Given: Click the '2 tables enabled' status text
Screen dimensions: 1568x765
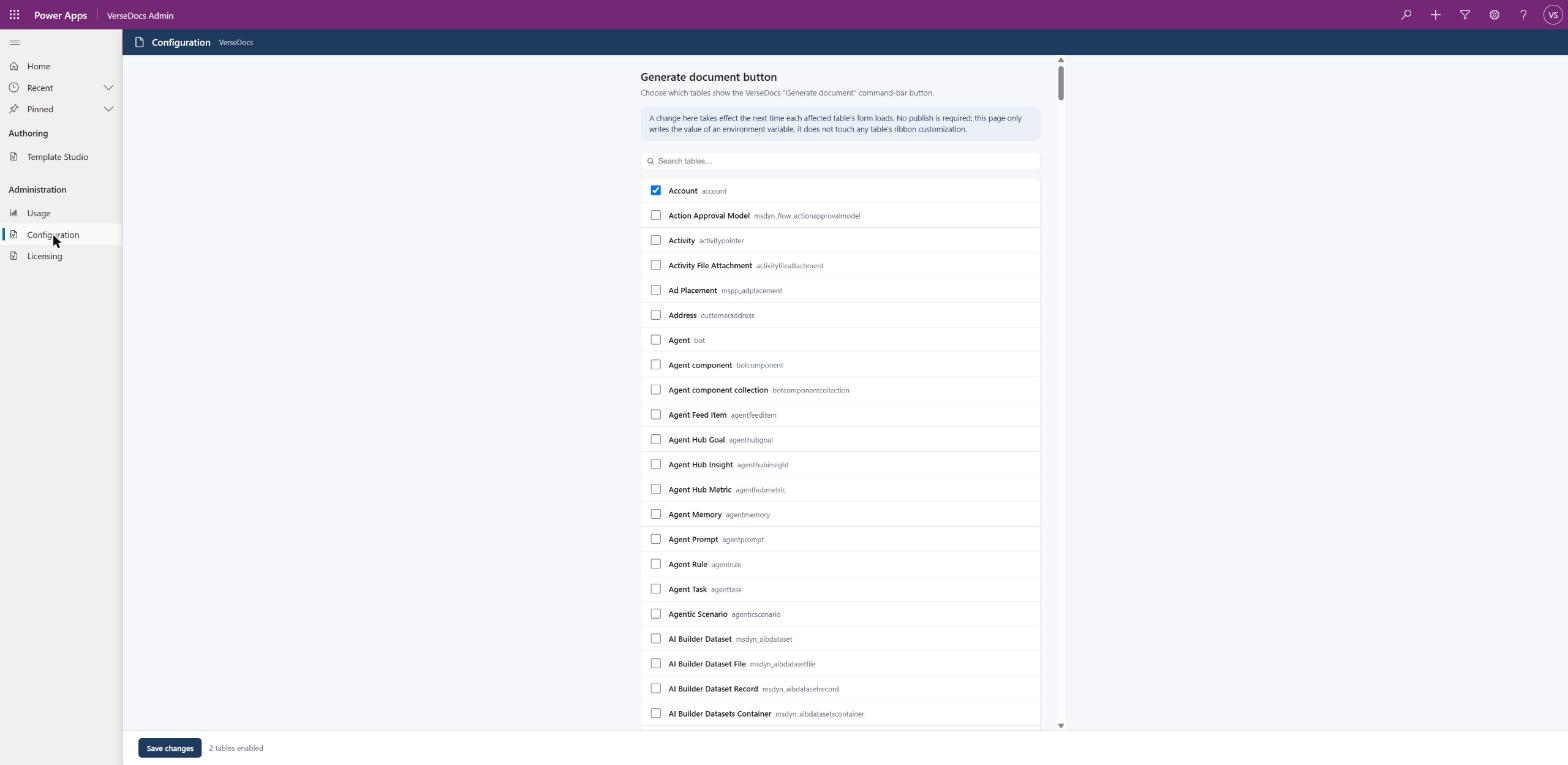Looking at the screenshot, I should coord(236,748).
